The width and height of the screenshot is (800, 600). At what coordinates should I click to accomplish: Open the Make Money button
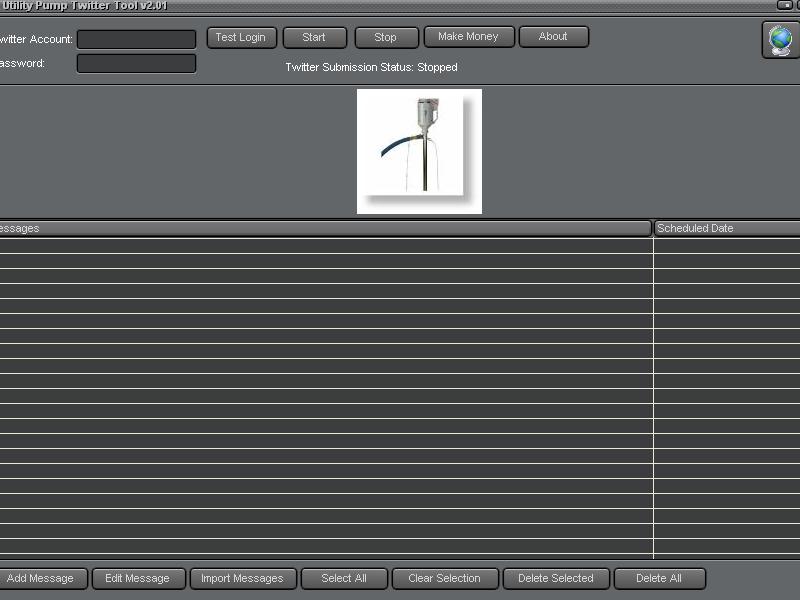click(469, 37)
